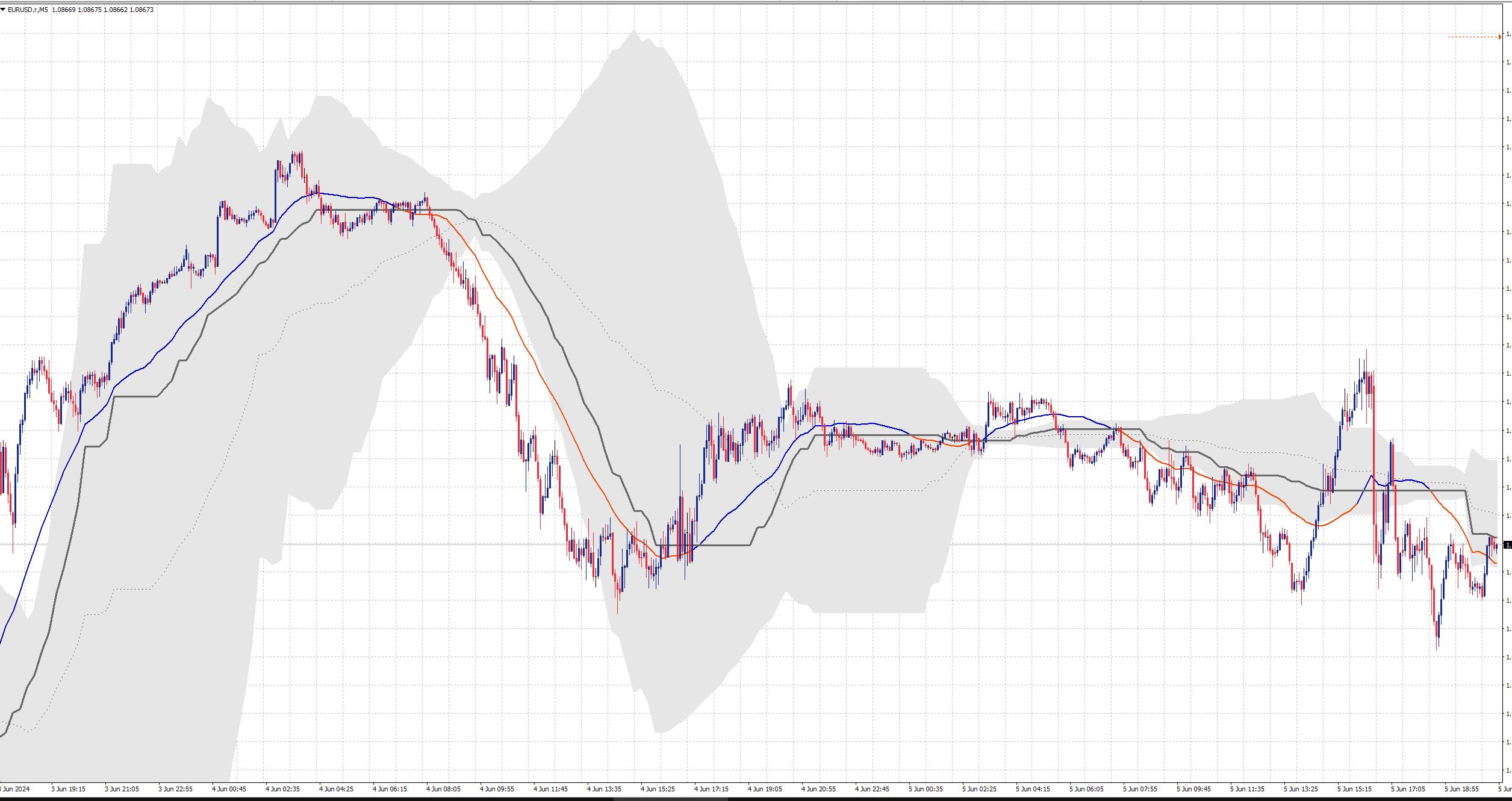Click the OHLC price values in chart header

(x=102, y=10)
